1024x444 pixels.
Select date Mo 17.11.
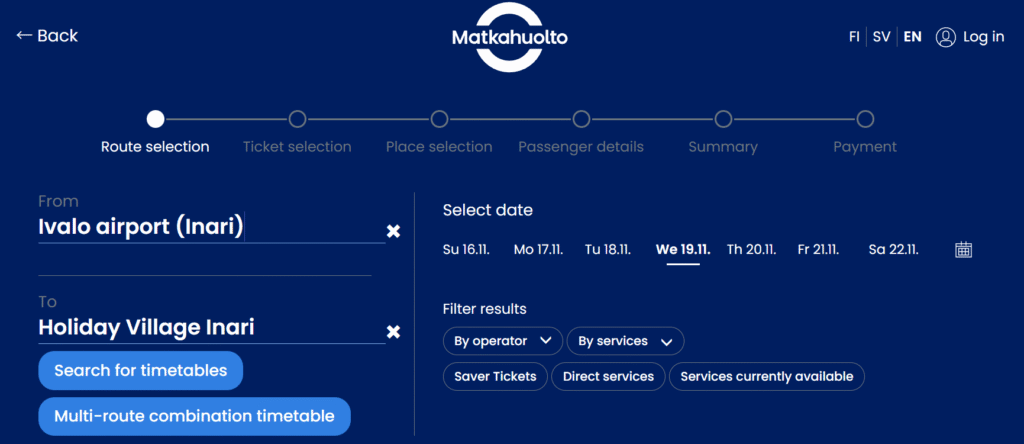[x=537, y=250]
